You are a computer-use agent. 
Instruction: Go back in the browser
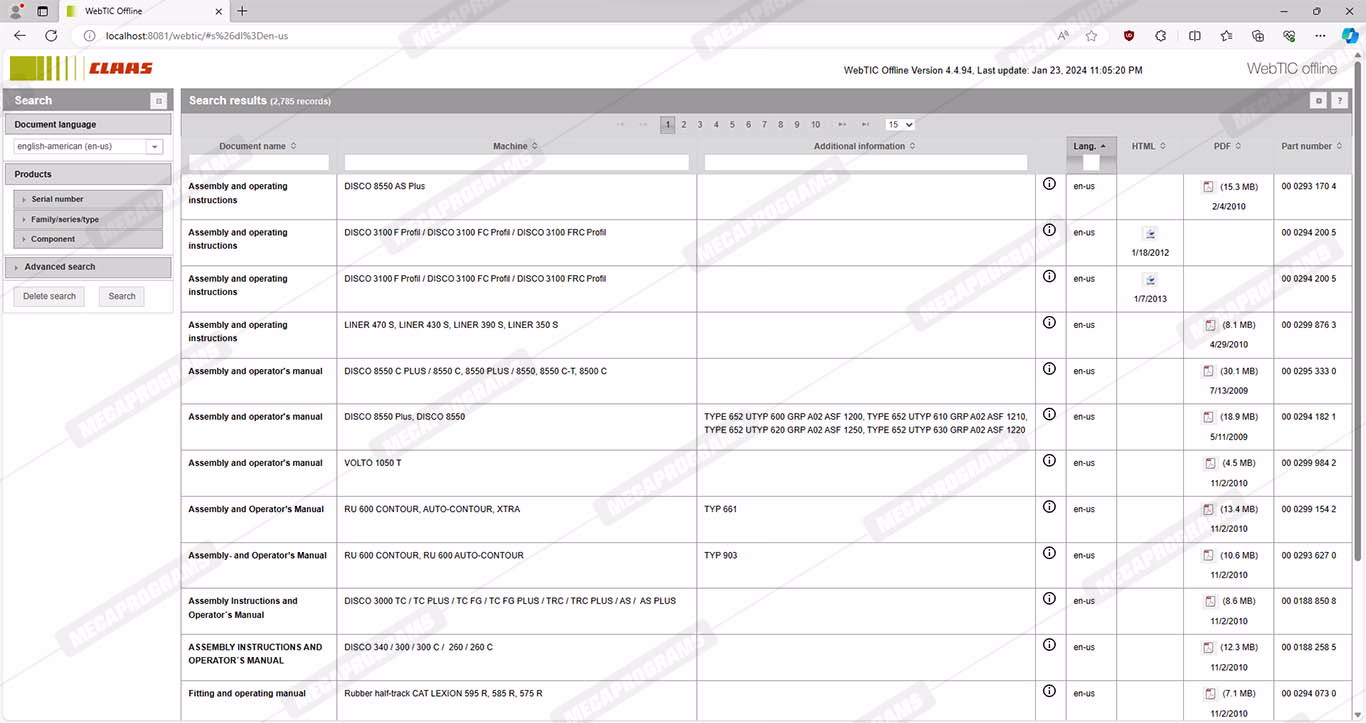[20, 35]
